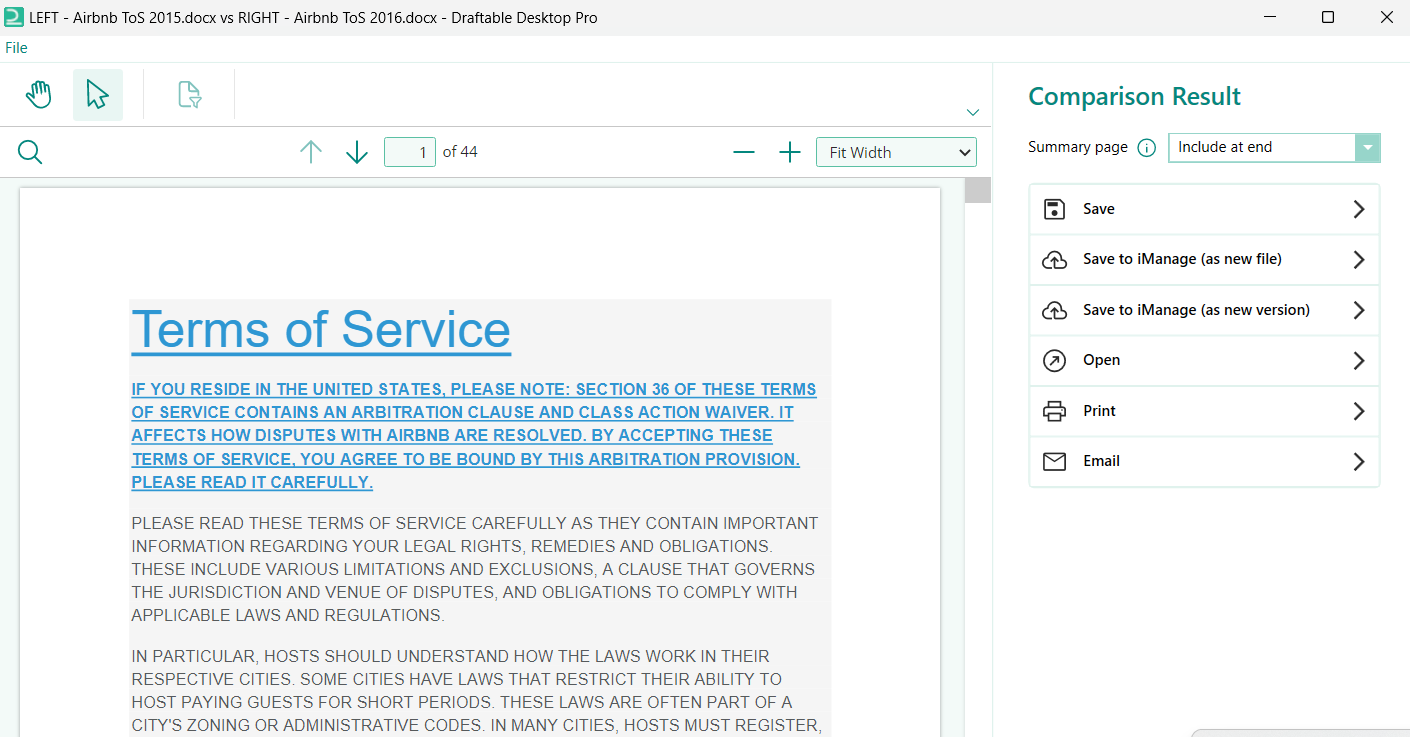
Task: Select the arrow pointer tool
Action: tap(98, 95)
